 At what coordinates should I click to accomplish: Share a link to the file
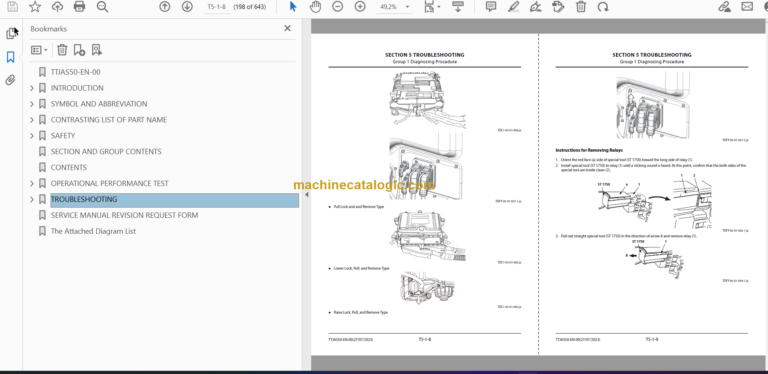coord(724,7)
